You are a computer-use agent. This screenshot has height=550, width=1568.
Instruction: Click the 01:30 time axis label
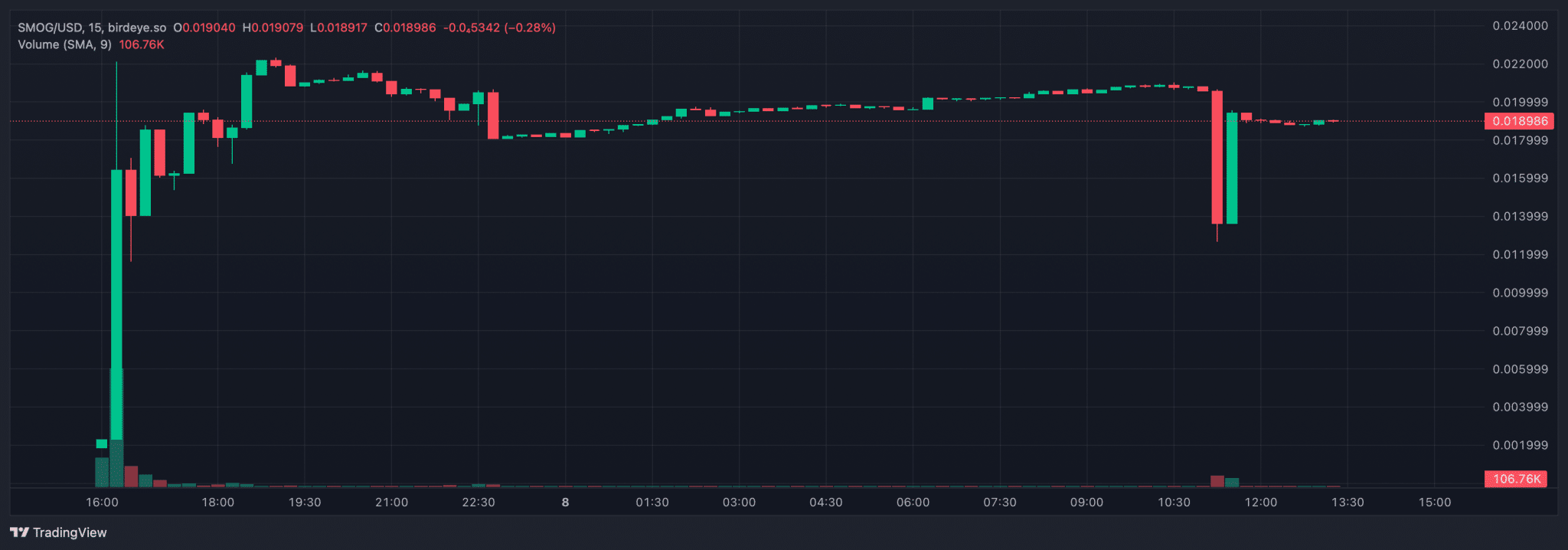point(652,503)
